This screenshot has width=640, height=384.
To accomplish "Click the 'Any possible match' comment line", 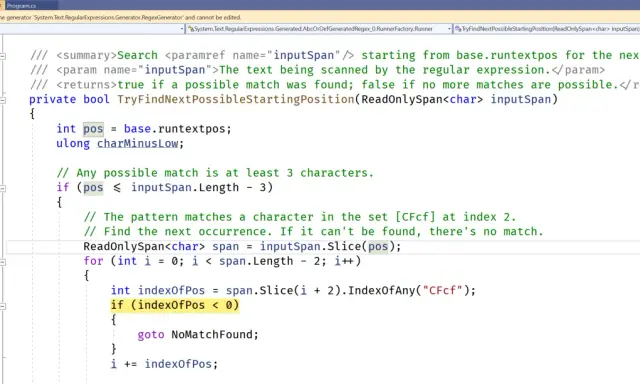I will (215, 173).
